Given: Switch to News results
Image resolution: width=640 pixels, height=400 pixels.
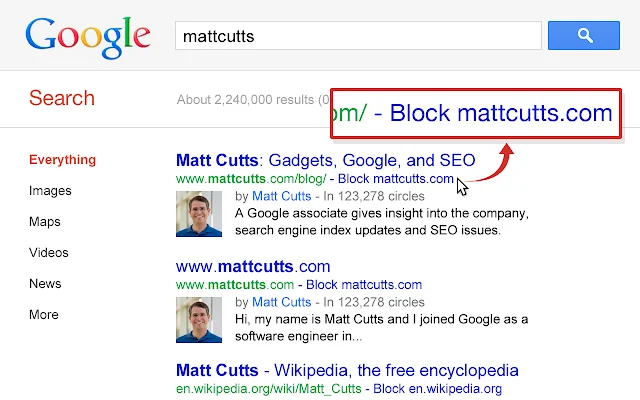Looking at the screenshot, I should [45, 284].
